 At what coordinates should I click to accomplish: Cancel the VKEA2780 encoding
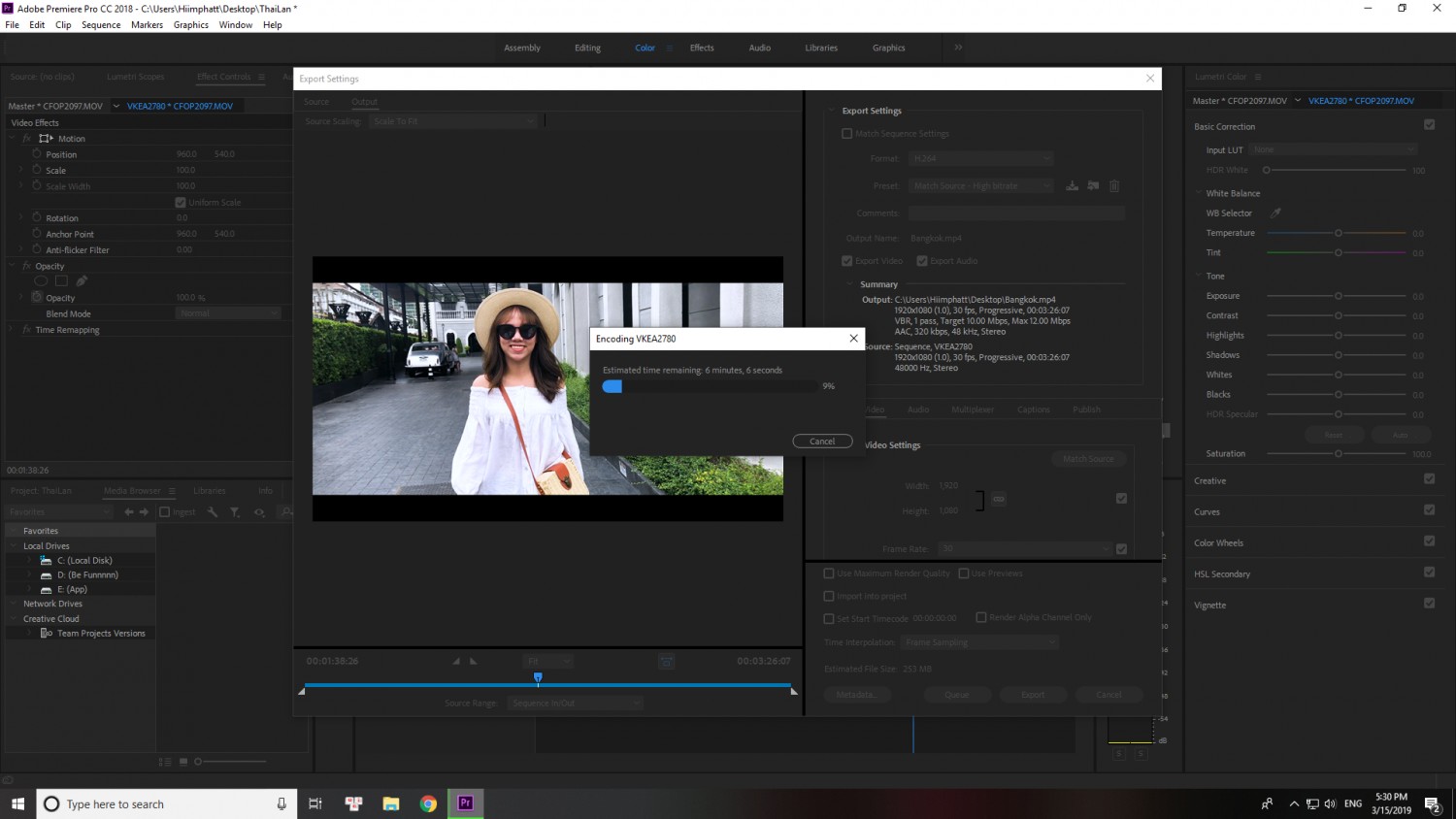tap(822, 441)
